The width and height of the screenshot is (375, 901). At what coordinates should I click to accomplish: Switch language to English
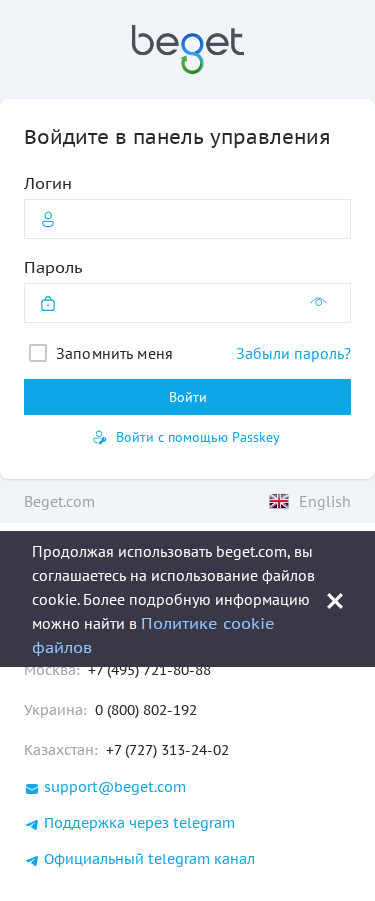pyautogui.click(x=324, y=502)
